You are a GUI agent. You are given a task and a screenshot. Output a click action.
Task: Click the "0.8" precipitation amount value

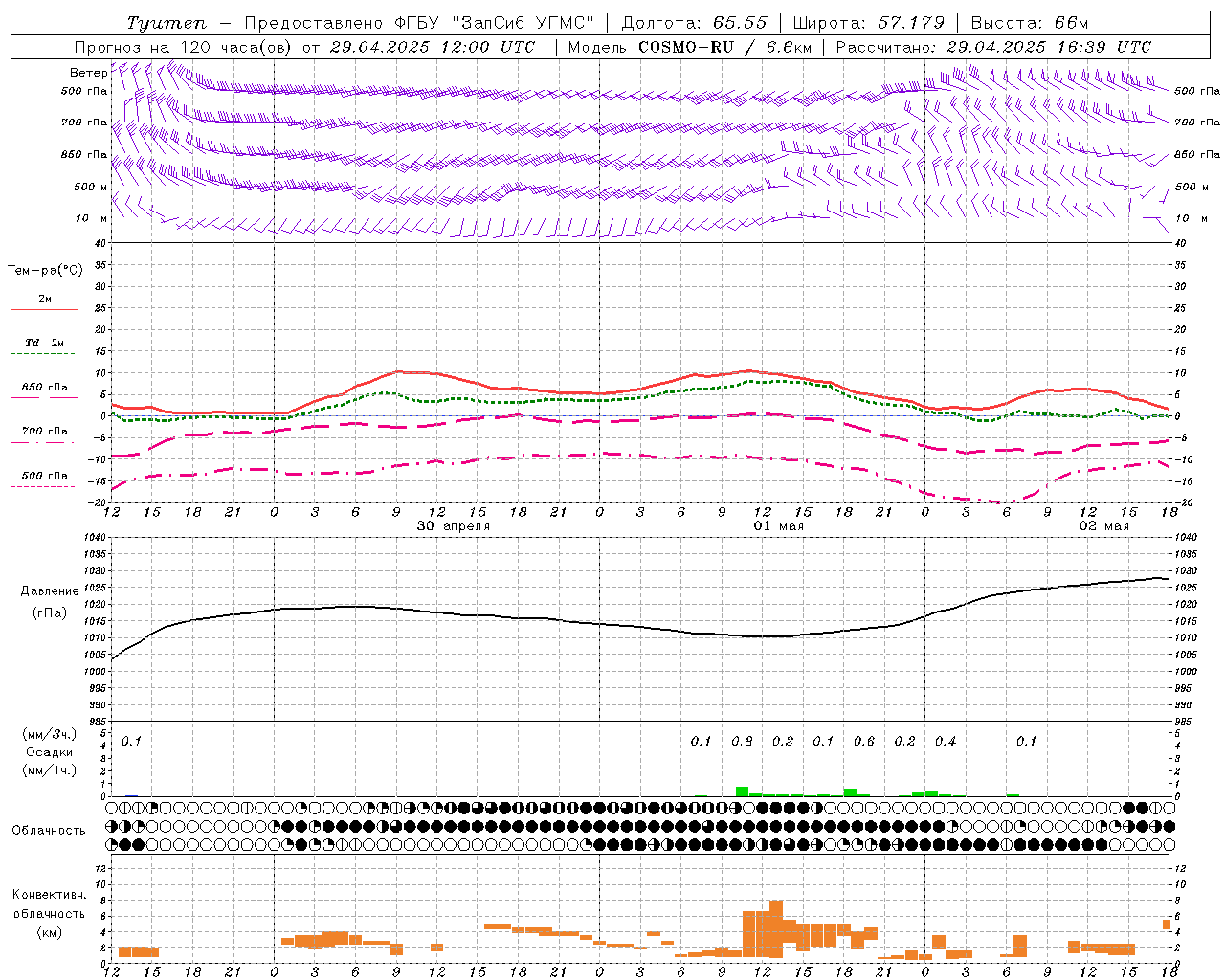pyautogui.click(x=742, y=742)
